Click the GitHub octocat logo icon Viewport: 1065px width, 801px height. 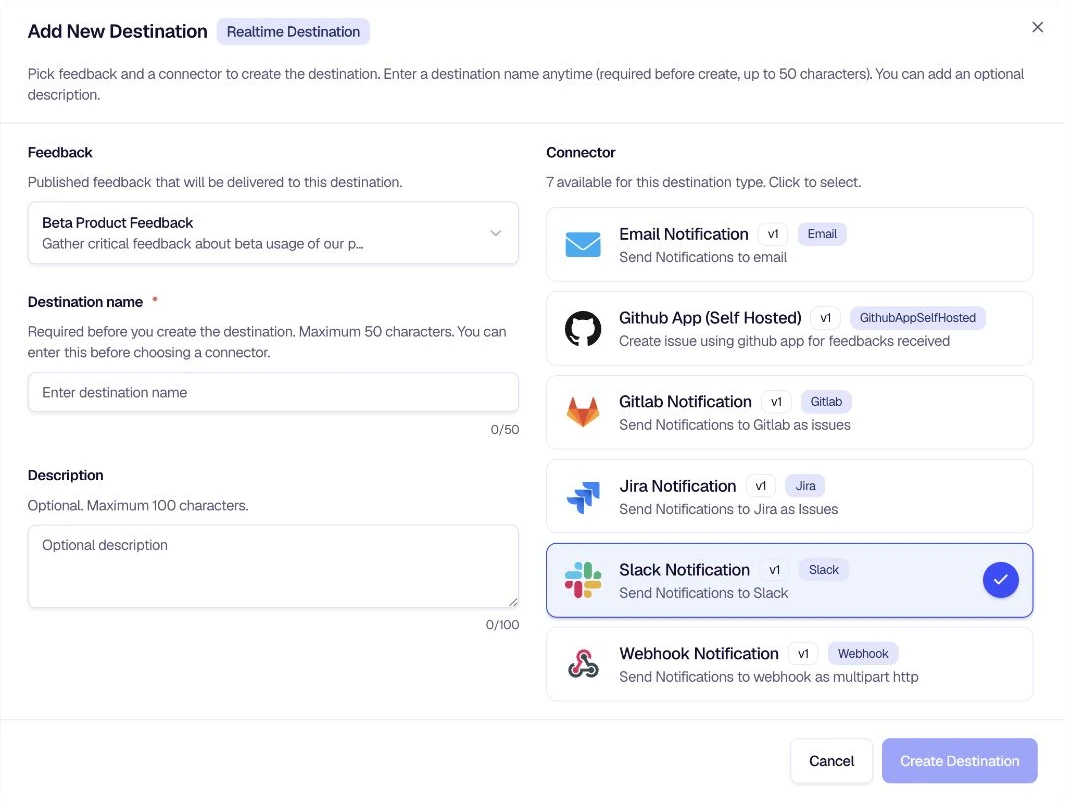583,329
